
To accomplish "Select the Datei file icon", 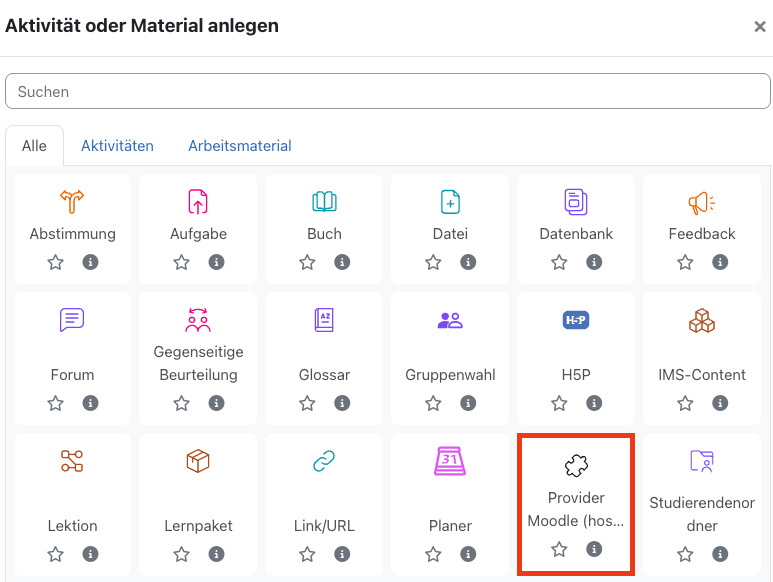I will 450,202.
